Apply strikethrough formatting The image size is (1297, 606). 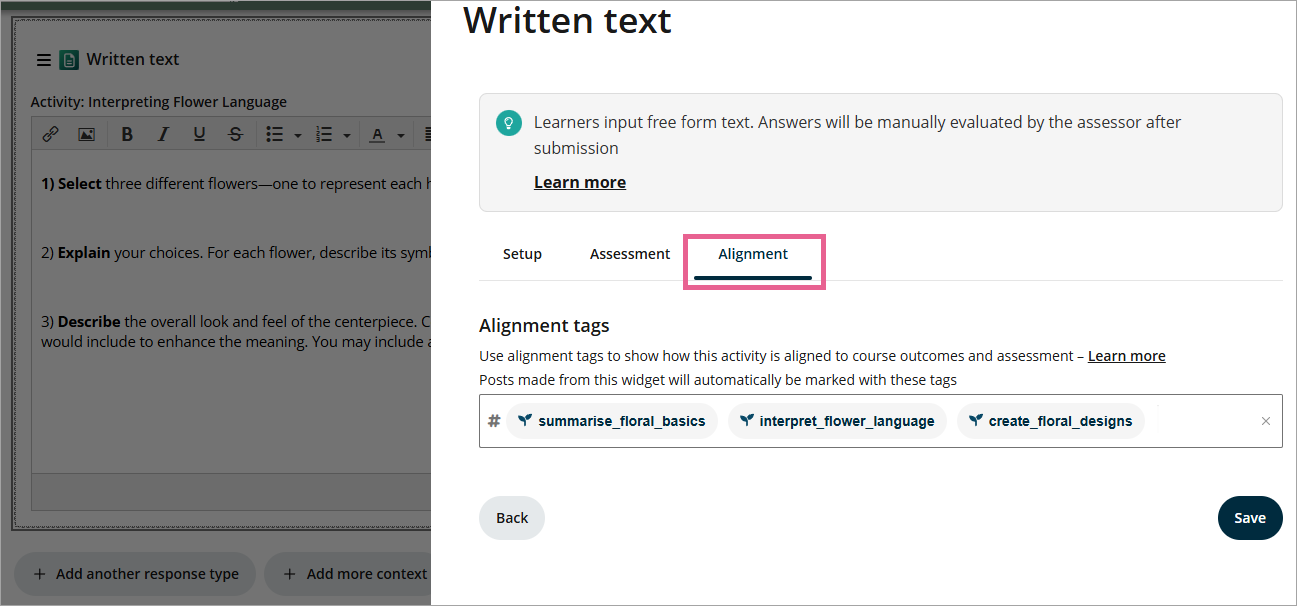(x=235, y=134)
